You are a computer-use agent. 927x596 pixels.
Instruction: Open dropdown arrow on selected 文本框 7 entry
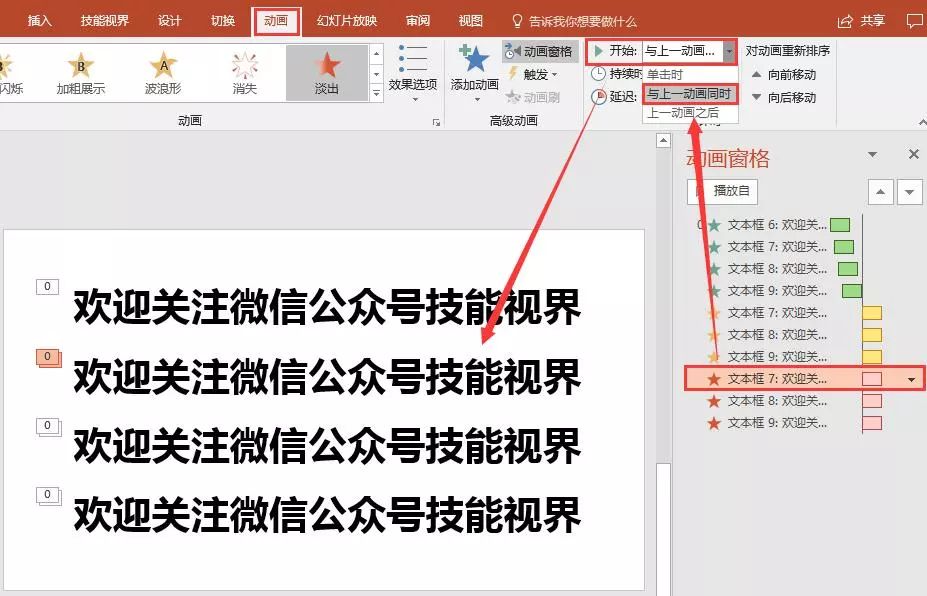pyautogui.click(x=911, y=379)
